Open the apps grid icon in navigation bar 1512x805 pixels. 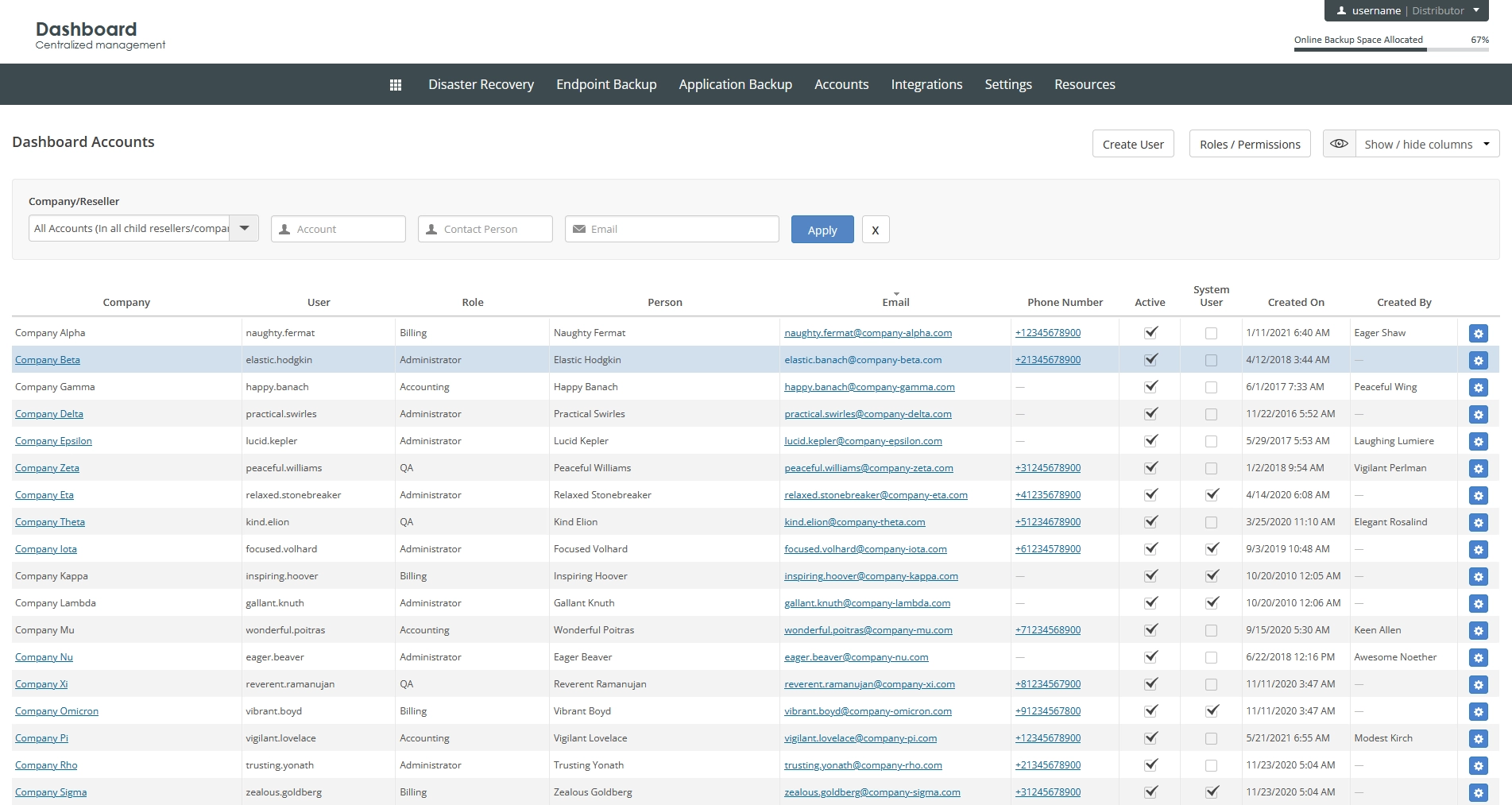click(396, 85)
